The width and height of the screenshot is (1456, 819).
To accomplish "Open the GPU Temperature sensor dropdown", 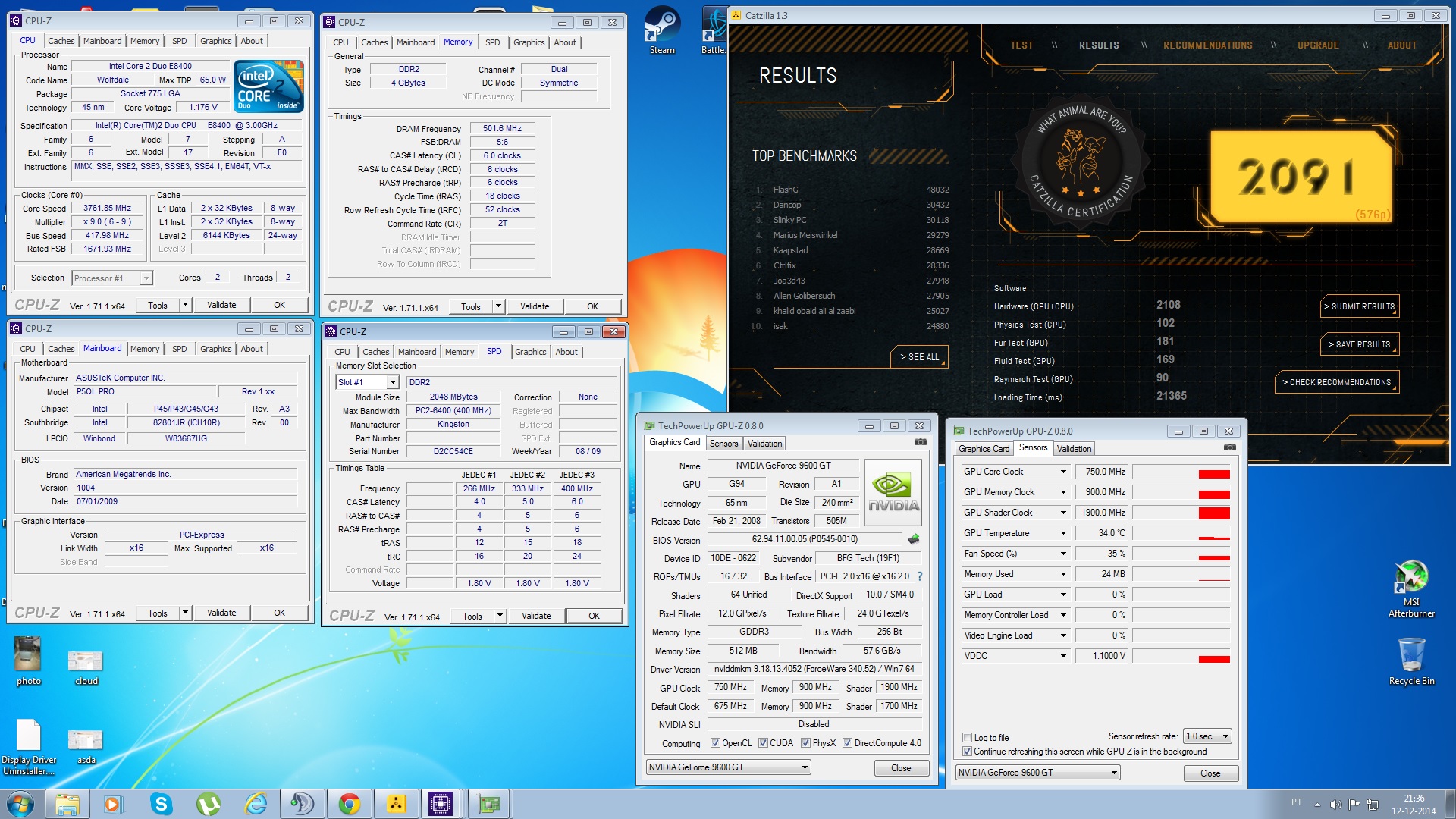I will click(1063, 533).
